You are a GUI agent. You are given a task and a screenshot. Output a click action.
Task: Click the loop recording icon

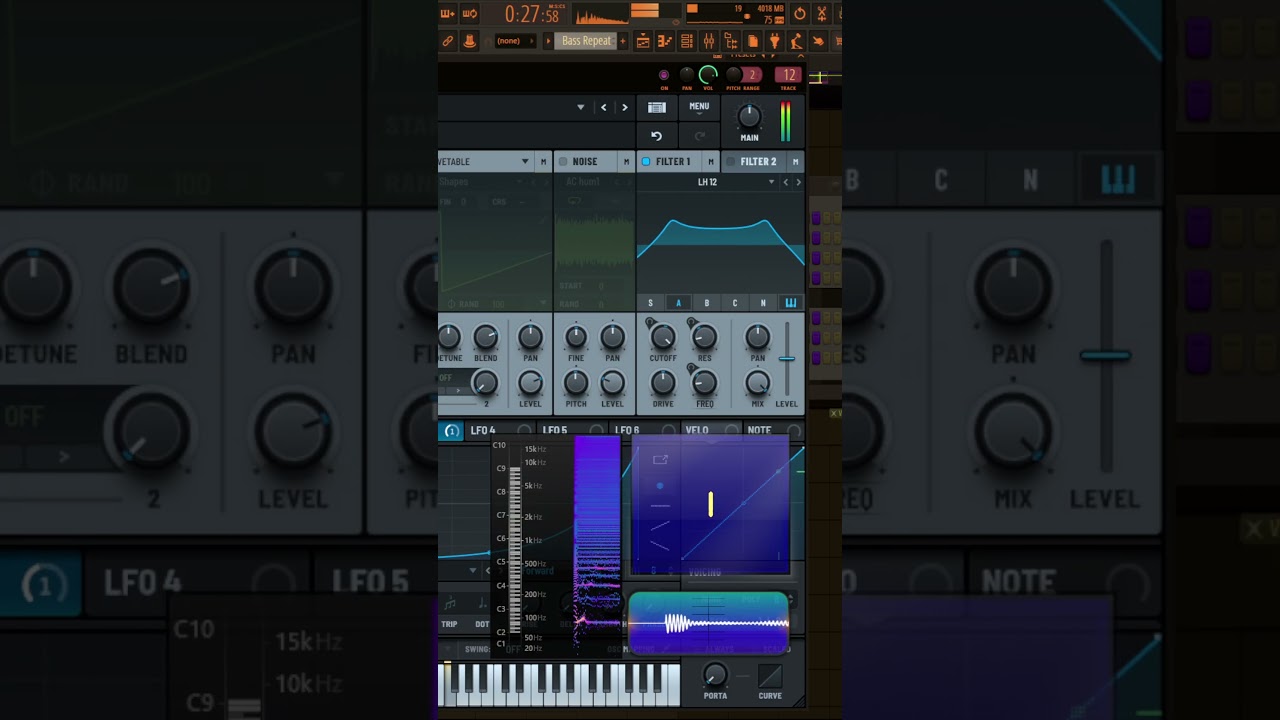[470, 14]
